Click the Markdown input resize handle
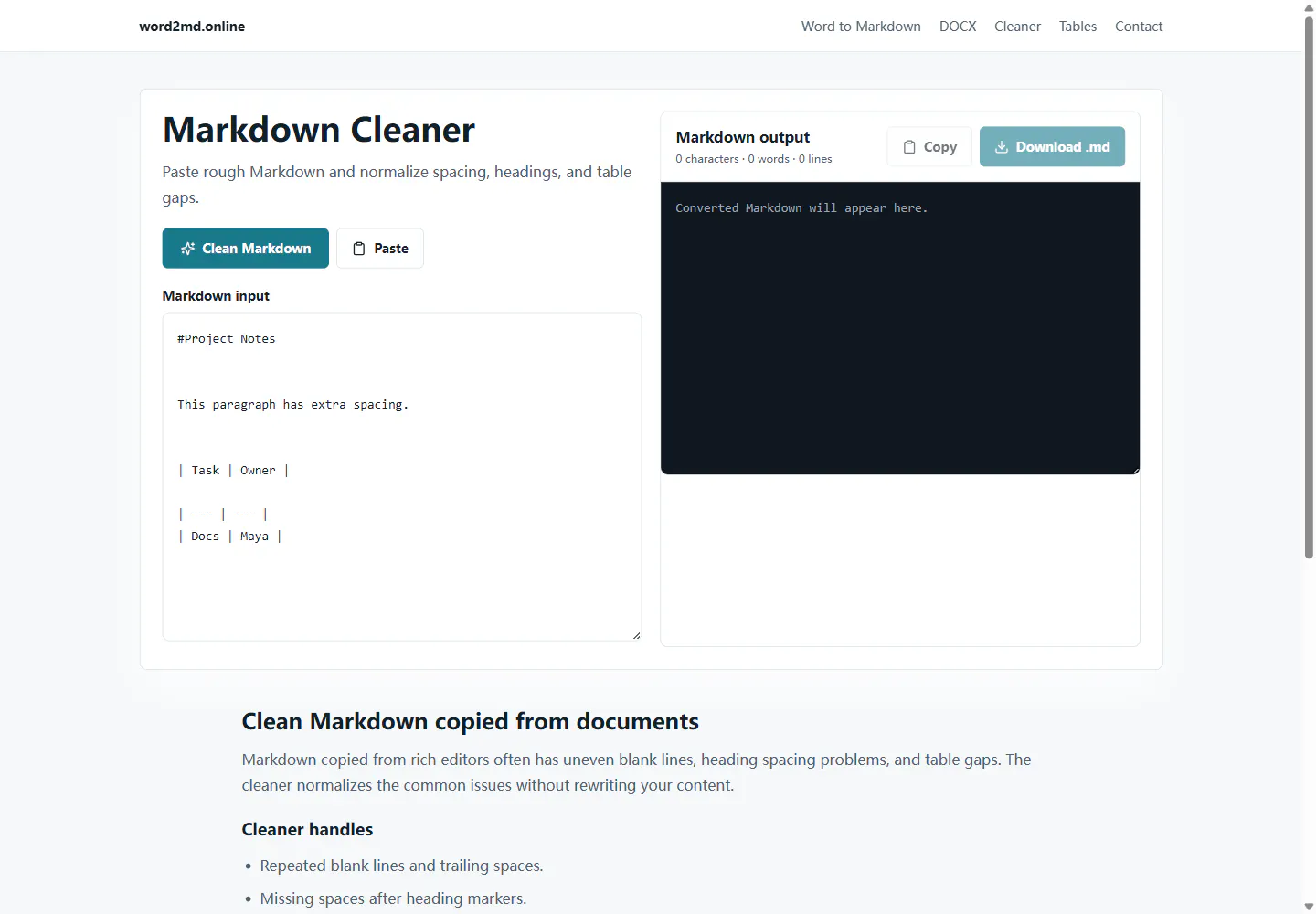1316x914 pixels. click(636, 635)
